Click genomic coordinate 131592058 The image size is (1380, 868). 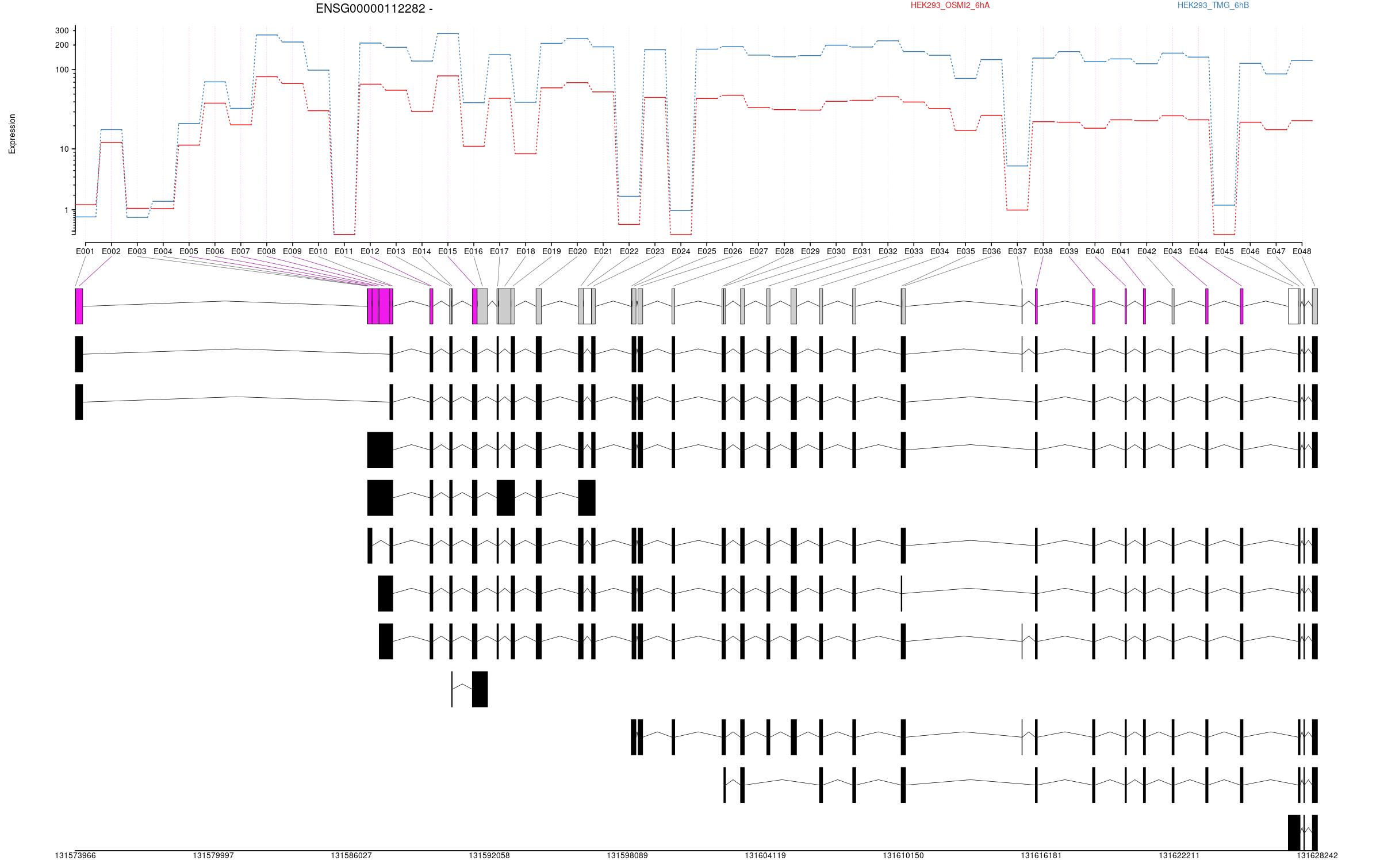tap(489, 855)
